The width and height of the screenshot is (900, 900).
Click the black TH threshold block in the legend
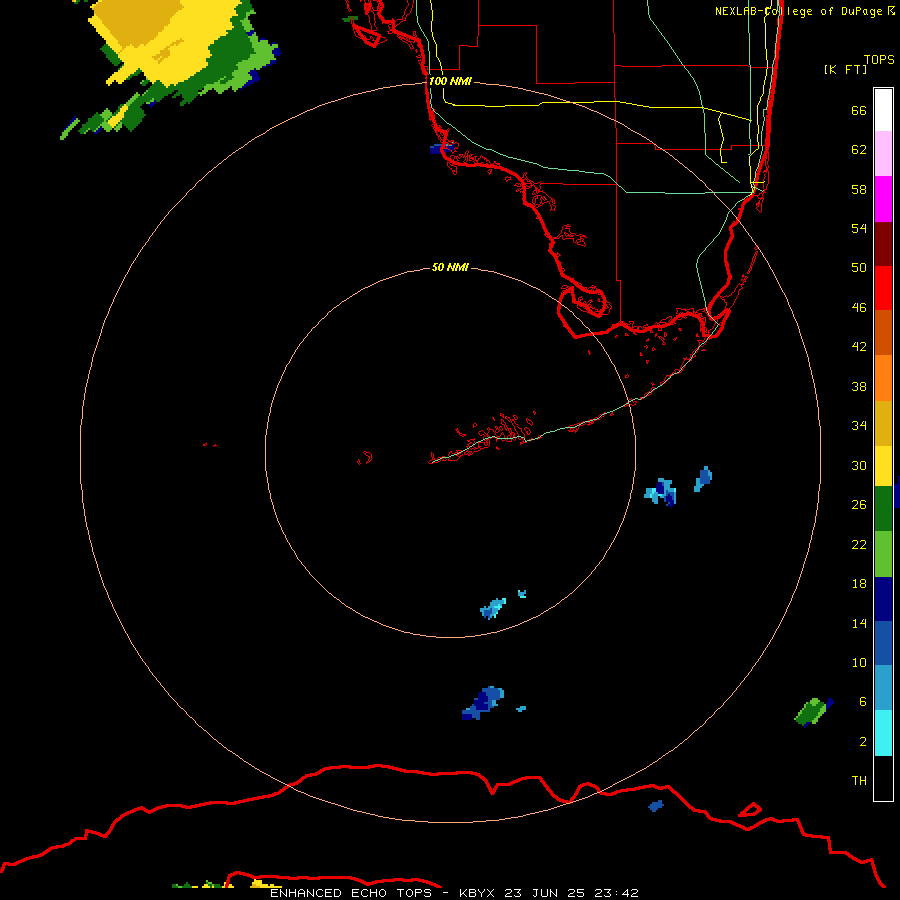(x=883, y=778)
